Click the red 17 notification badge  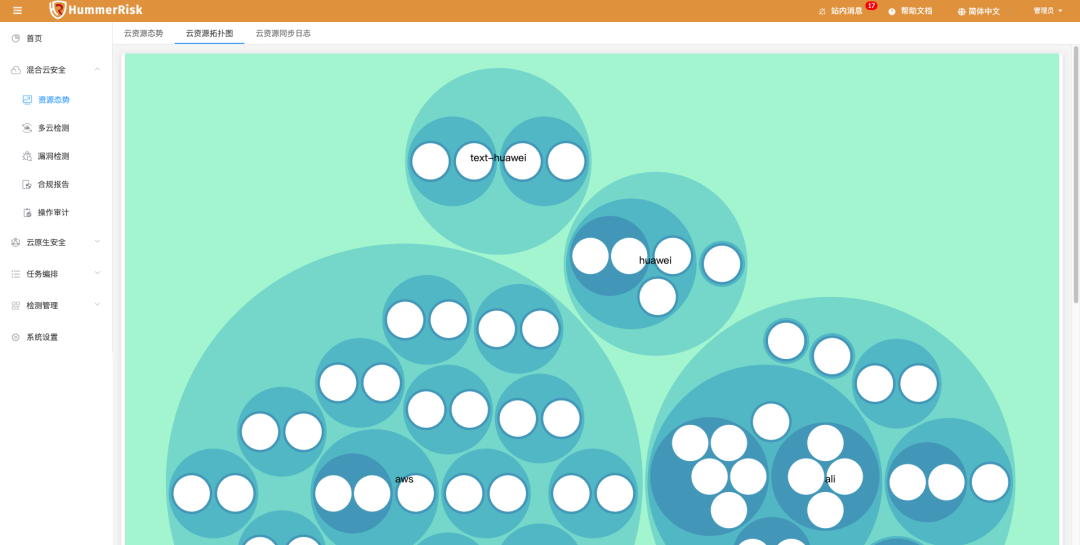pos(871,6)
